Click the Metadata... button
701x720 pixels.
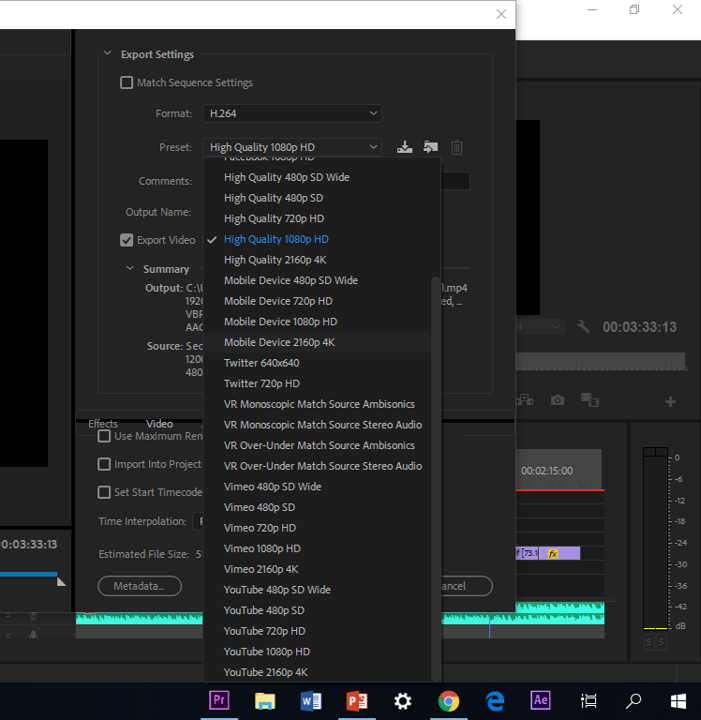[140, 586]
